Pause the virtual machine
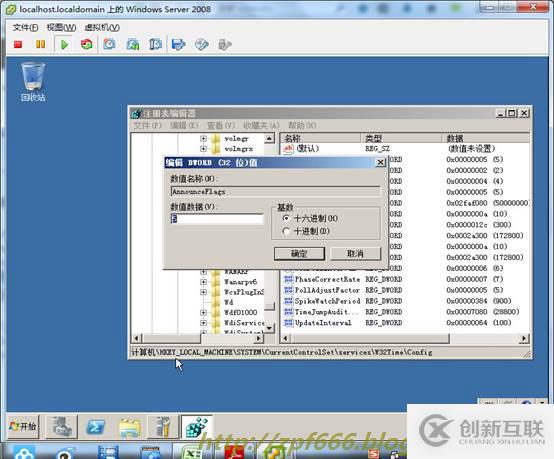 pos(40,44)
